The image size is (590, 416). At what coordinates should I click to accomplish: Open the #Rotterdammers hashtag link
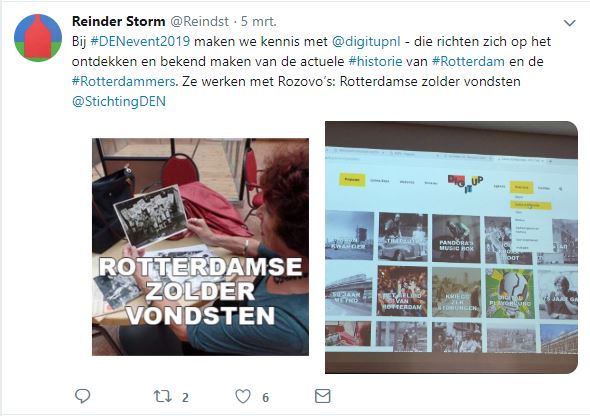click(123, 81)
